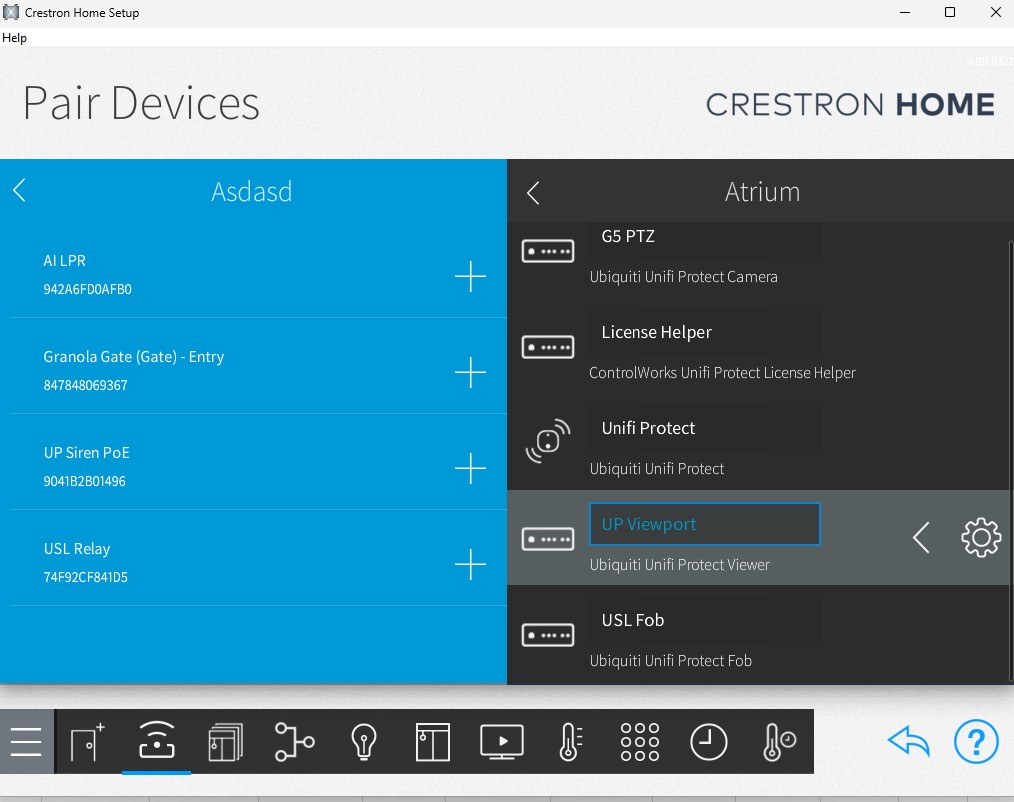Open the clock scheduling icon

point(709,741)
